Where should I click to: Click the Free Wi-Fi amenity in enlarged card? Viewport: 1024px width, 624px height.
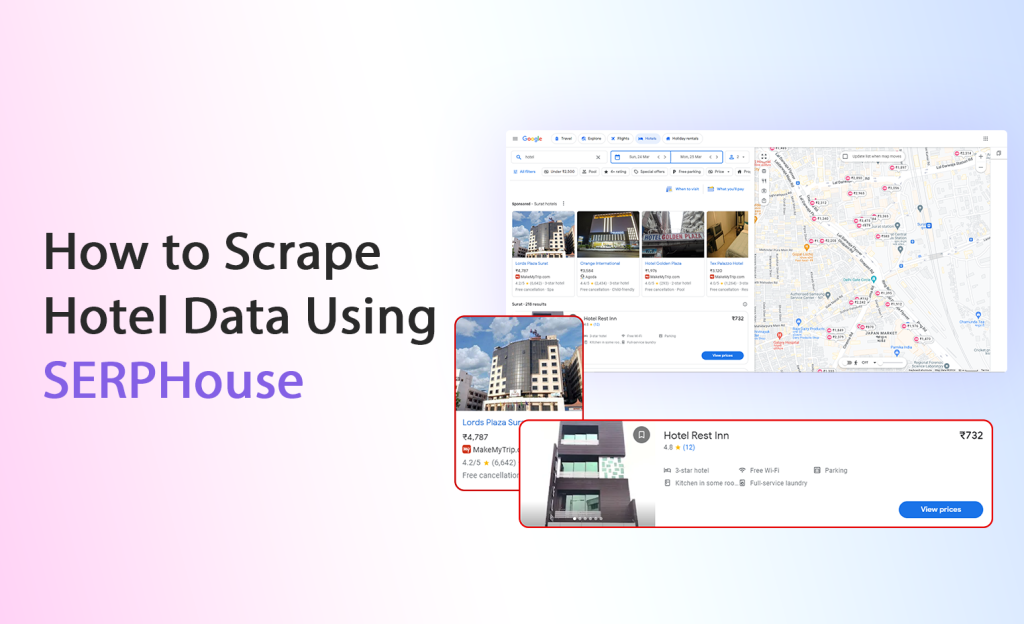tap(759, 470)
